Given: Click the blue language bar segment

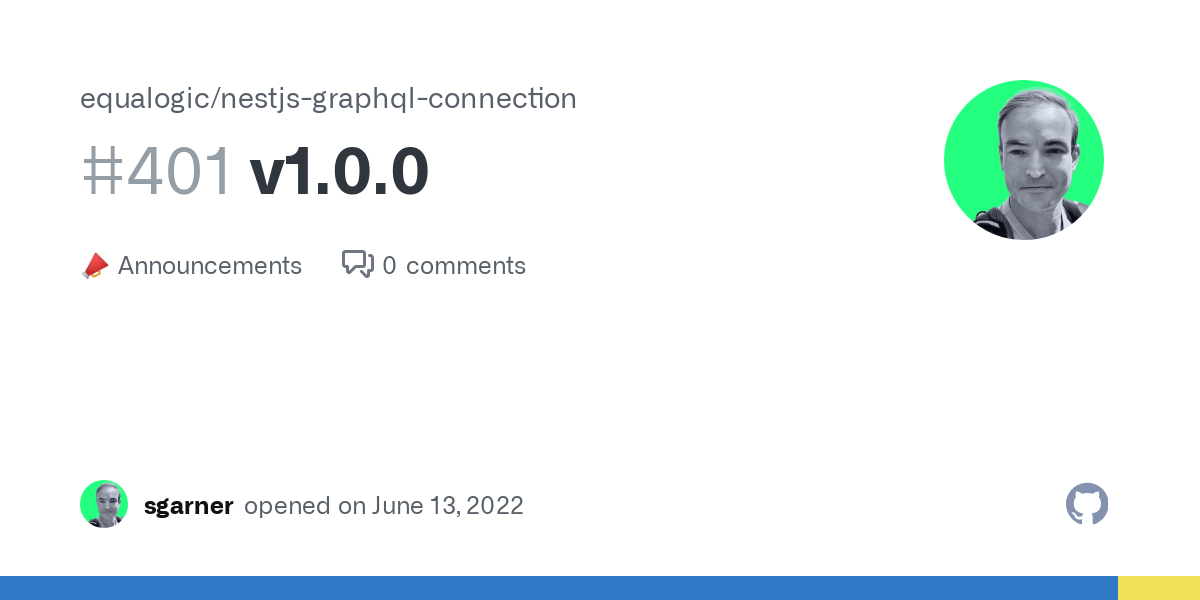Looking at the screenshot, I should (x=559, y=588).
